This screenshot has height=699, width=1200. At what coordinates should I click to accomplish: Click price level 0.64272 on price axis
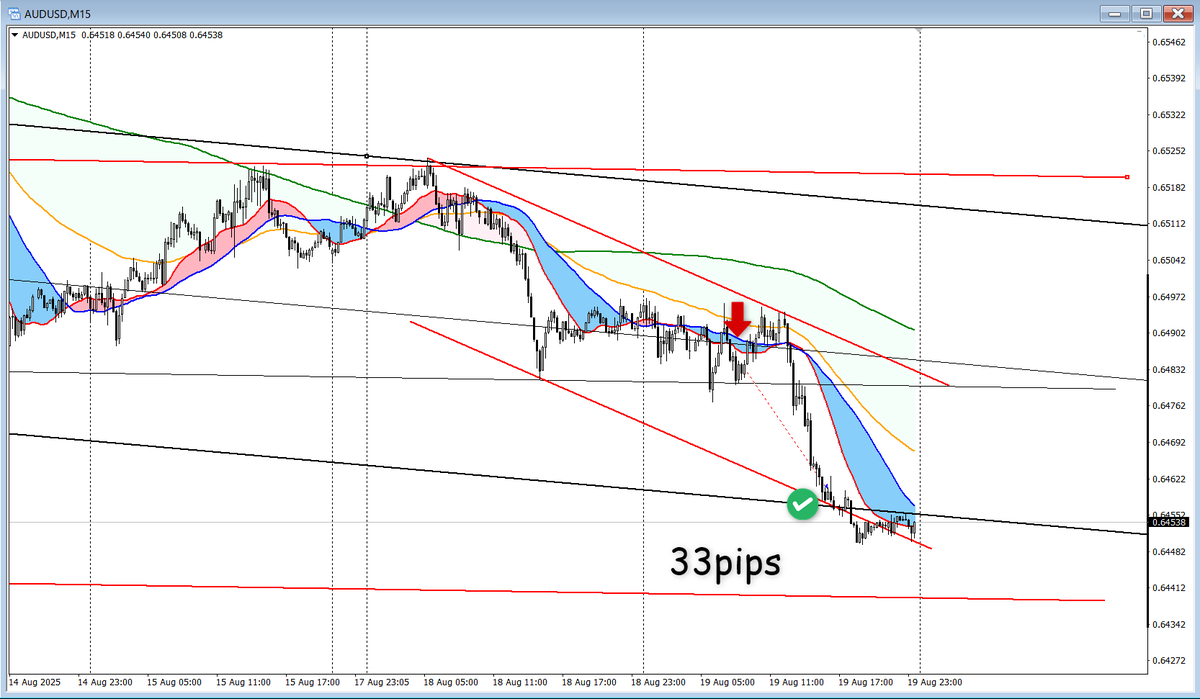1168,661
